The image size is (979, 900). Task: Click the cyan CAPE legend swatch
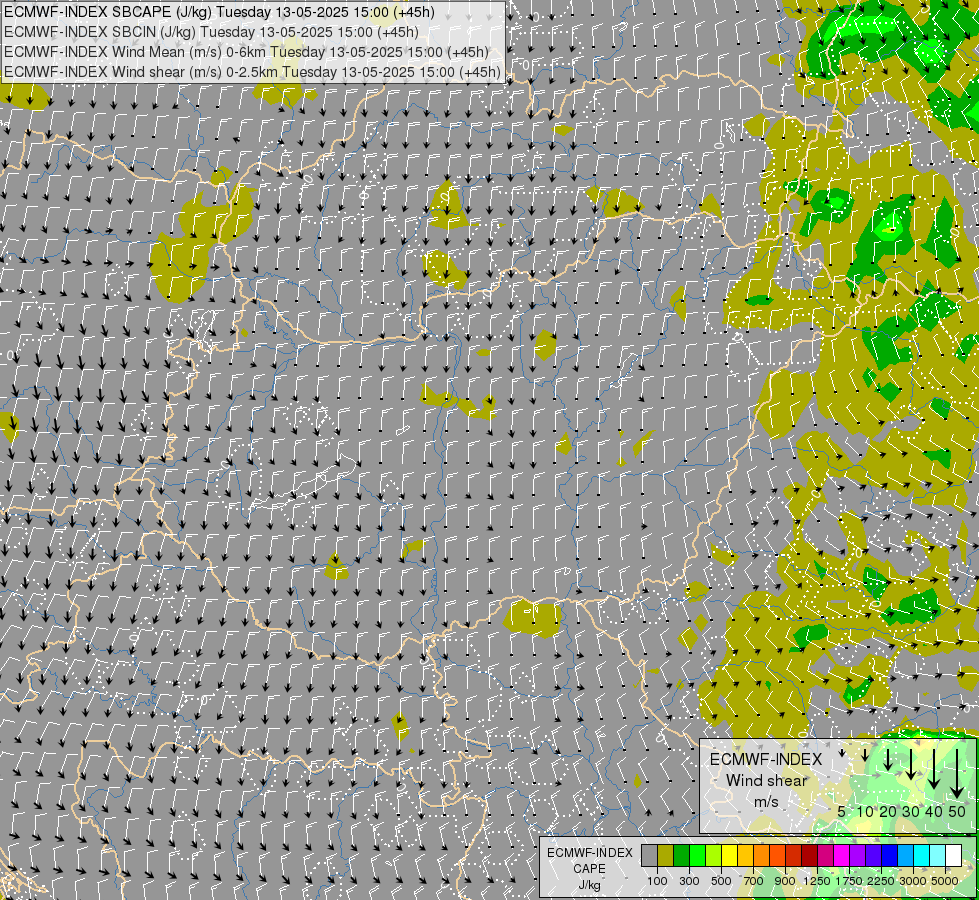point(922,856)
